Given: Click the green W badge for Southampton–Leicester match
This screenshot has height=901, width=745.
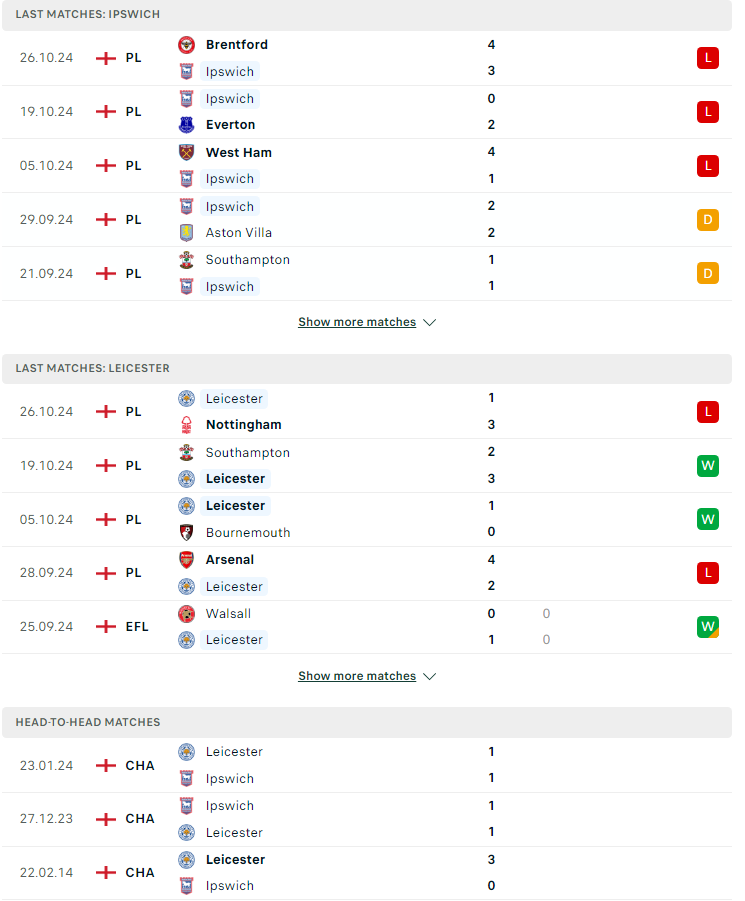Looking at the screenshot, I should tap(708, 465).
